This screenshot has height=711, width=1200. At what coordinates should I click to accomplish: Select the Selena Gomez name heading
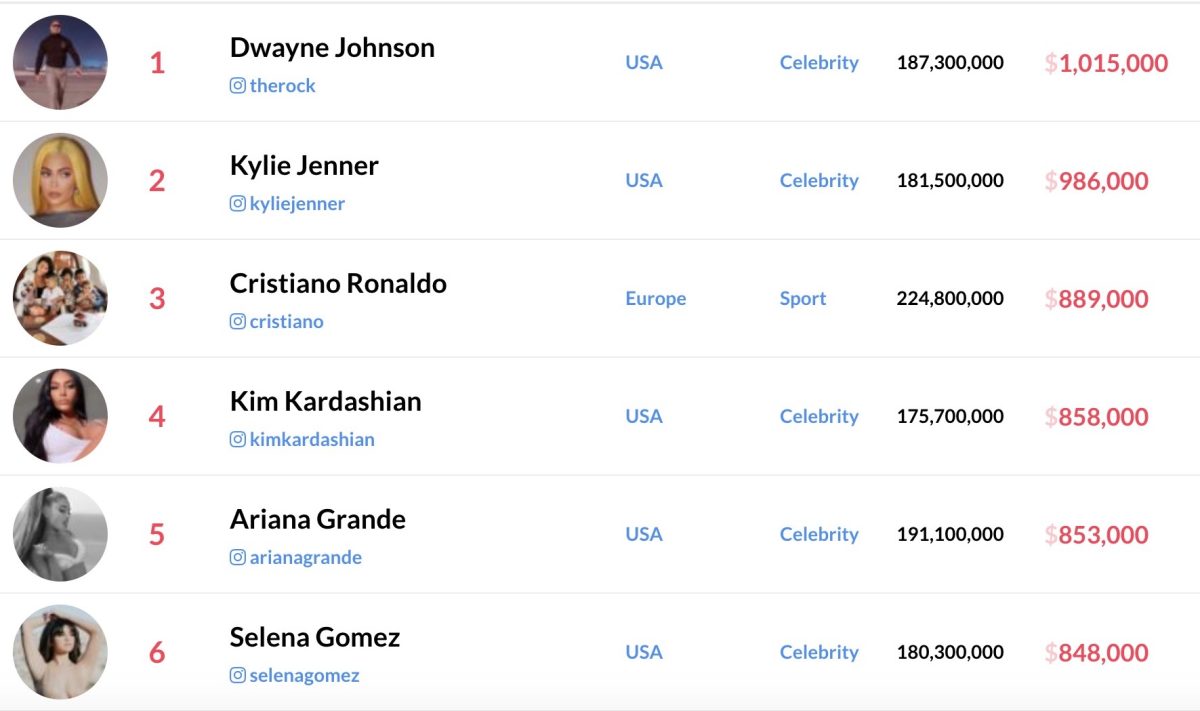315,637
